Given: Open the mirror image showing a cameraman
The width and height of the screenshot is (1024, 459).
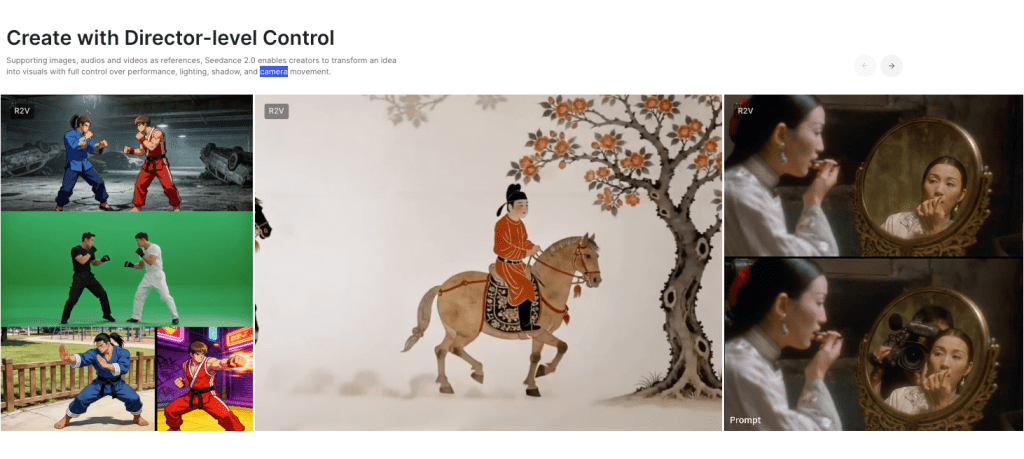Looking at the screenshot, I should (874, 345).
